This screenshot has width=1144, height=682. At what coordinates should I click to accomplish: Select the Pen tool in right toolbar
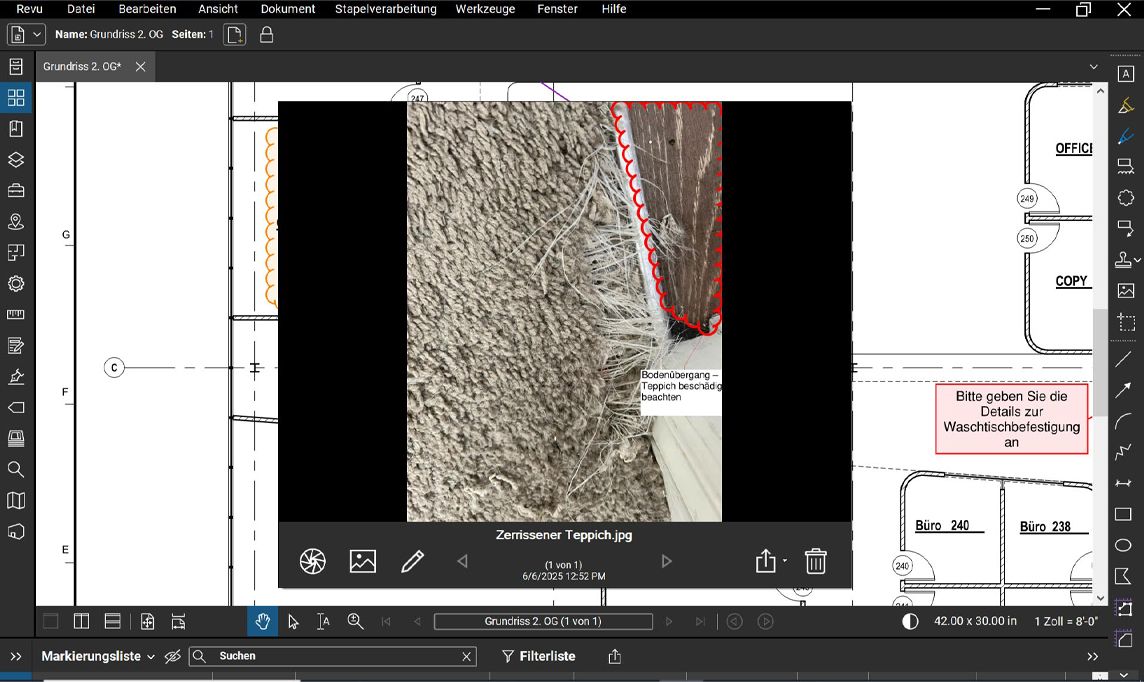(1126, 136)
